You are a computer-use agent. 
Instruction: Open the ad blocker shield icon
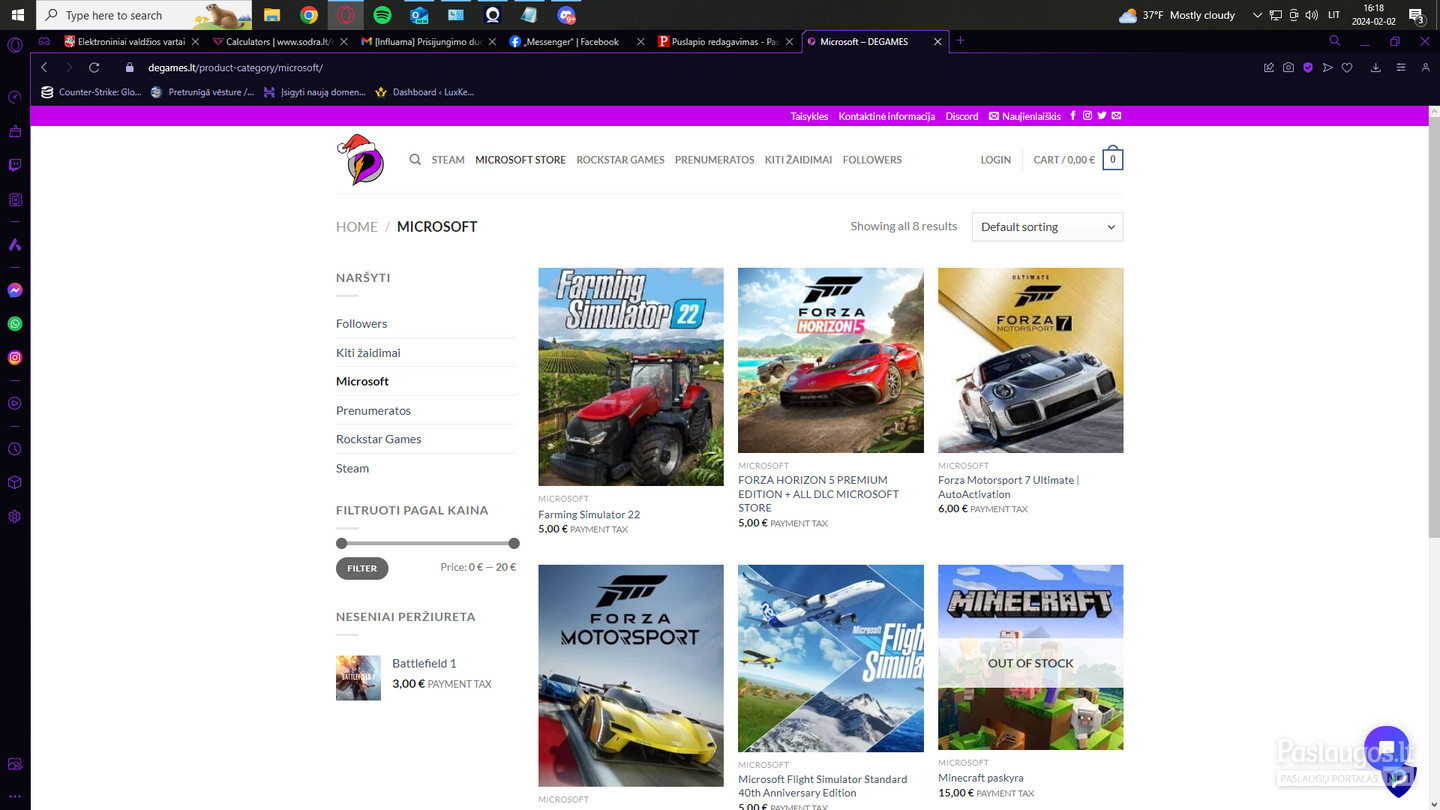(x=1308, y=67)
